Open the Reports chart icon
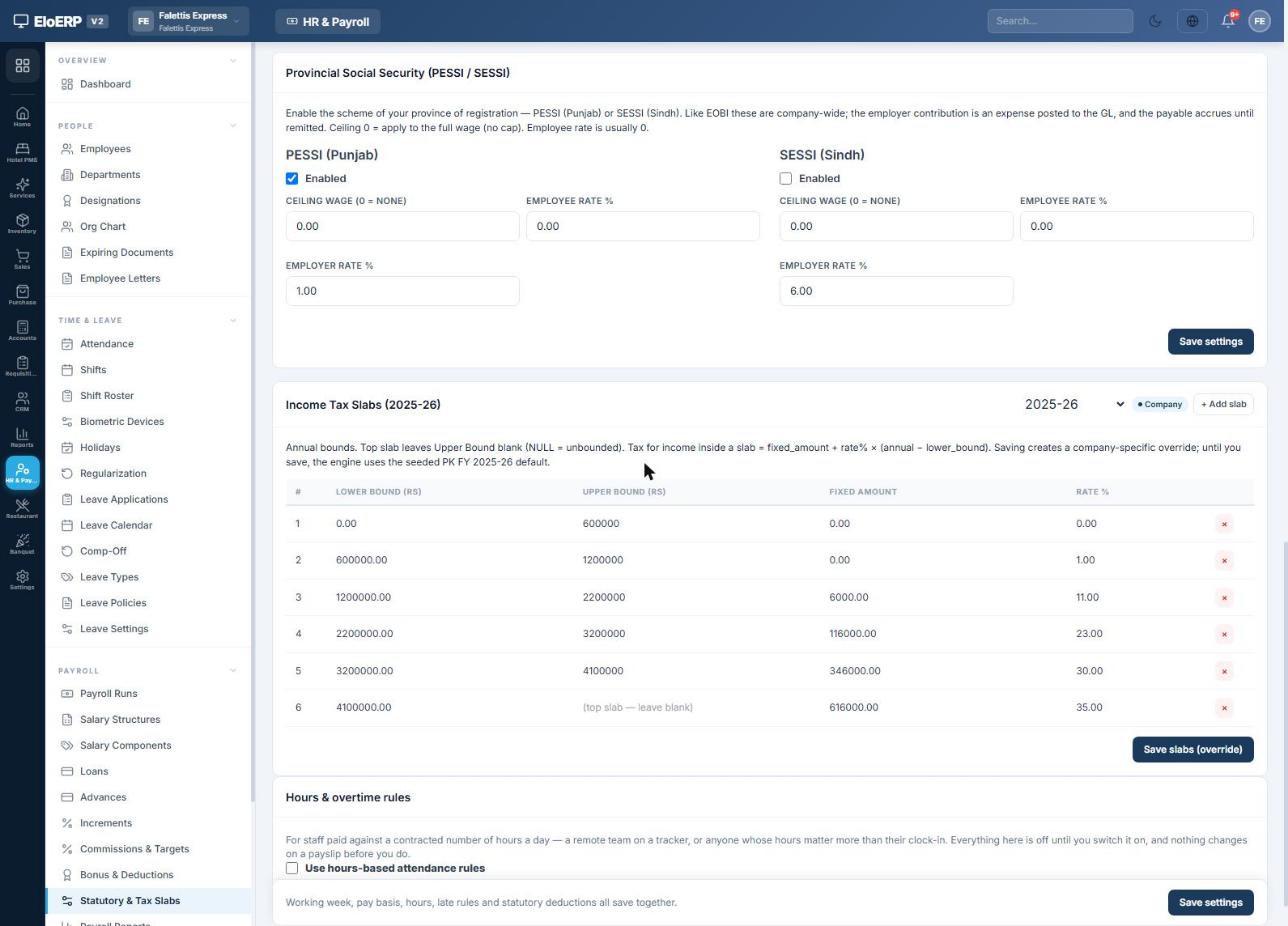The width and height of the screenshot is (1288, 926). click(x=22, y=438)
